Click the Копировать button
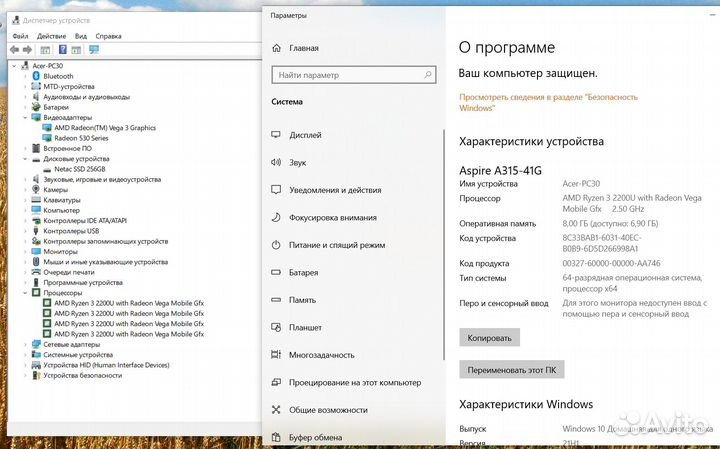720x449 pixels. (490, 338)
